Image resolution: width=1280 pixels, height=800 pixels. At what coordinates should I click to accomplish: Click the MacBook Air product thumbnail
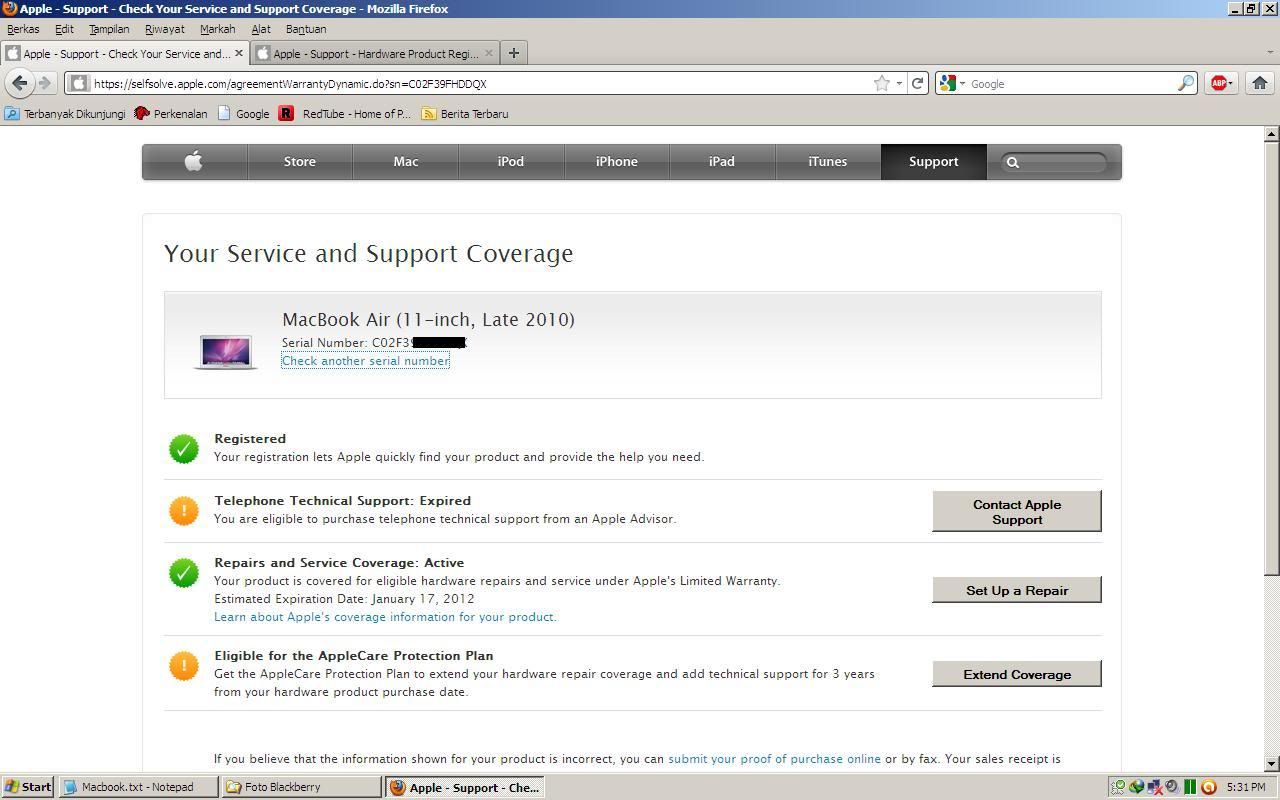pos(226,352)
